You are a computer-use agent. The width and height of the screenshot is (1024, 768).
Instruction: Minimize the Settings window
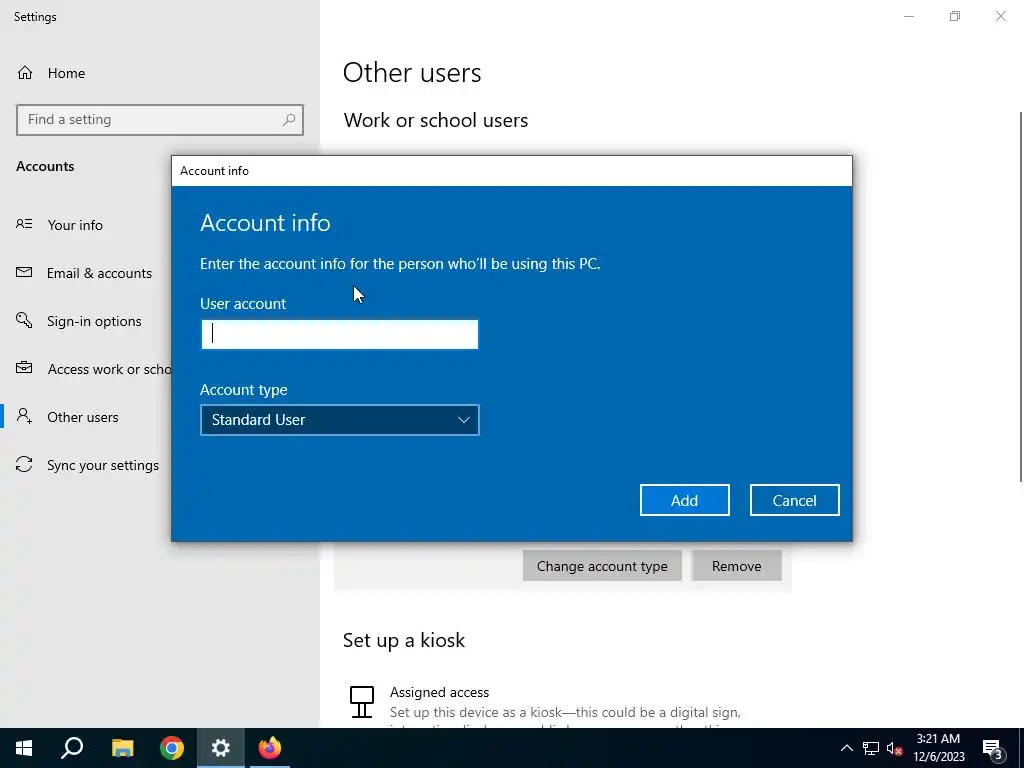(909, 16)
